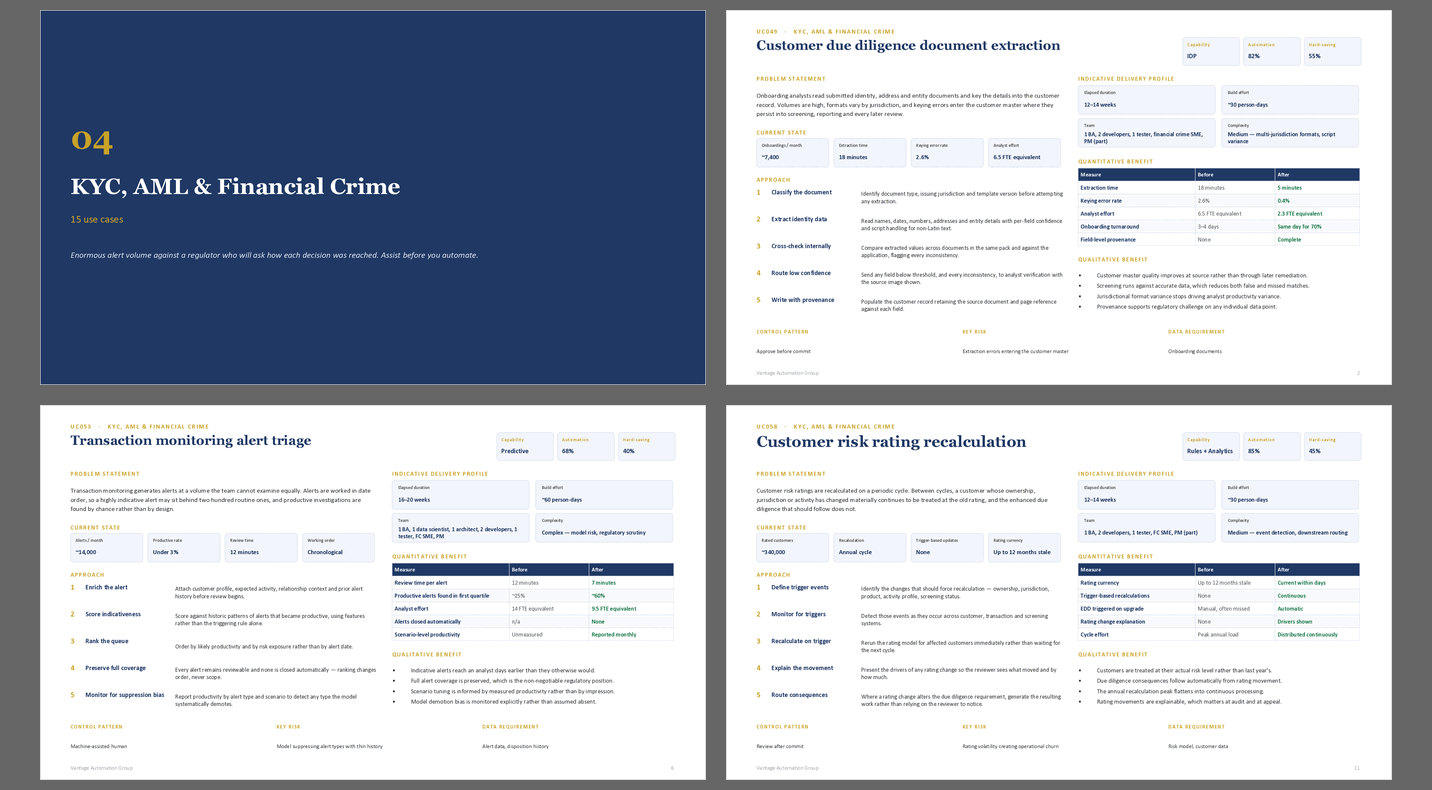This screenshot has width=1432, height=790.
Task: Click the "7 minutes" review time cell
Action: 603,582
